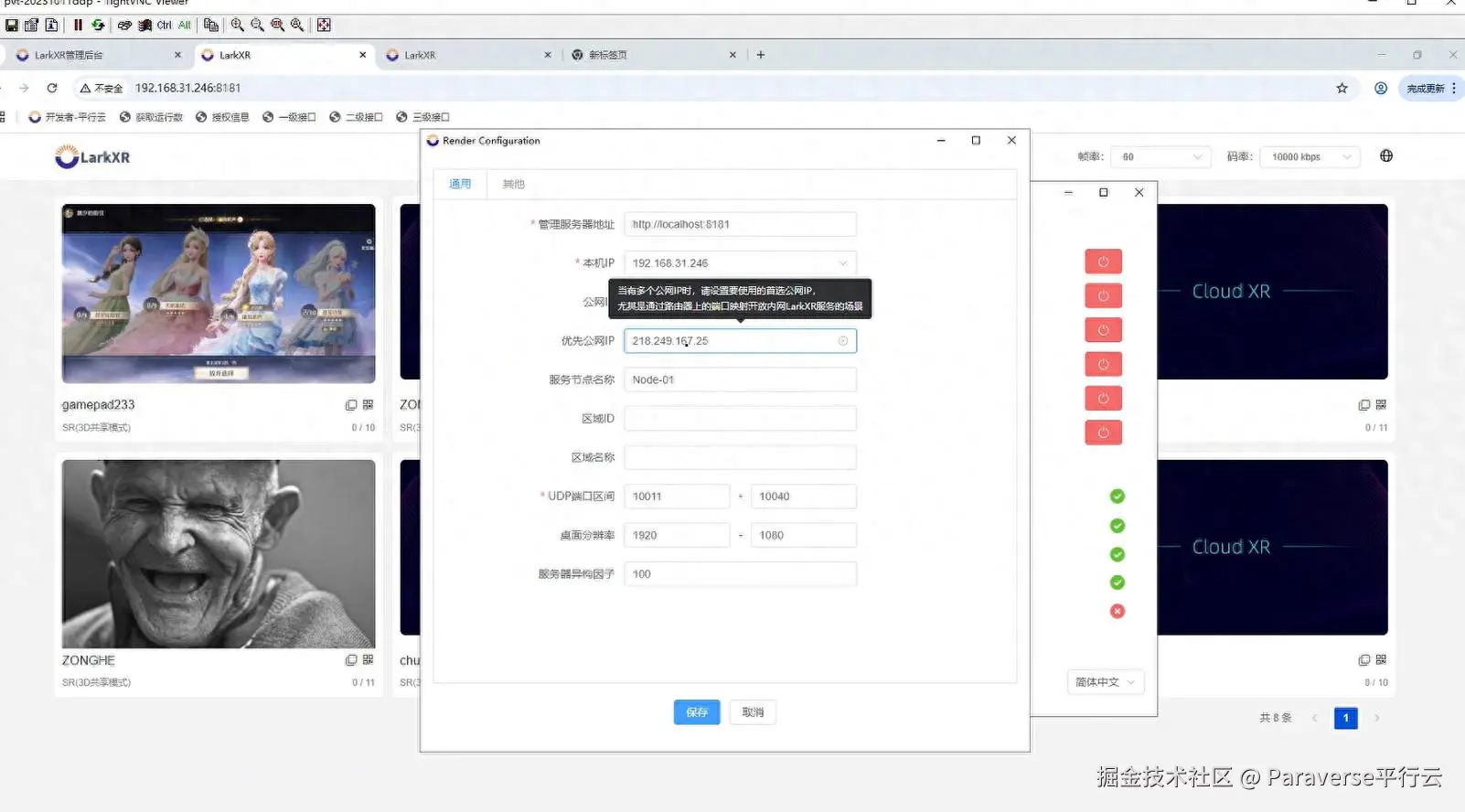Screen dimensions: 1465x812
Task: Toggle full screen mode toolbar icon
Action: [324, 25]
